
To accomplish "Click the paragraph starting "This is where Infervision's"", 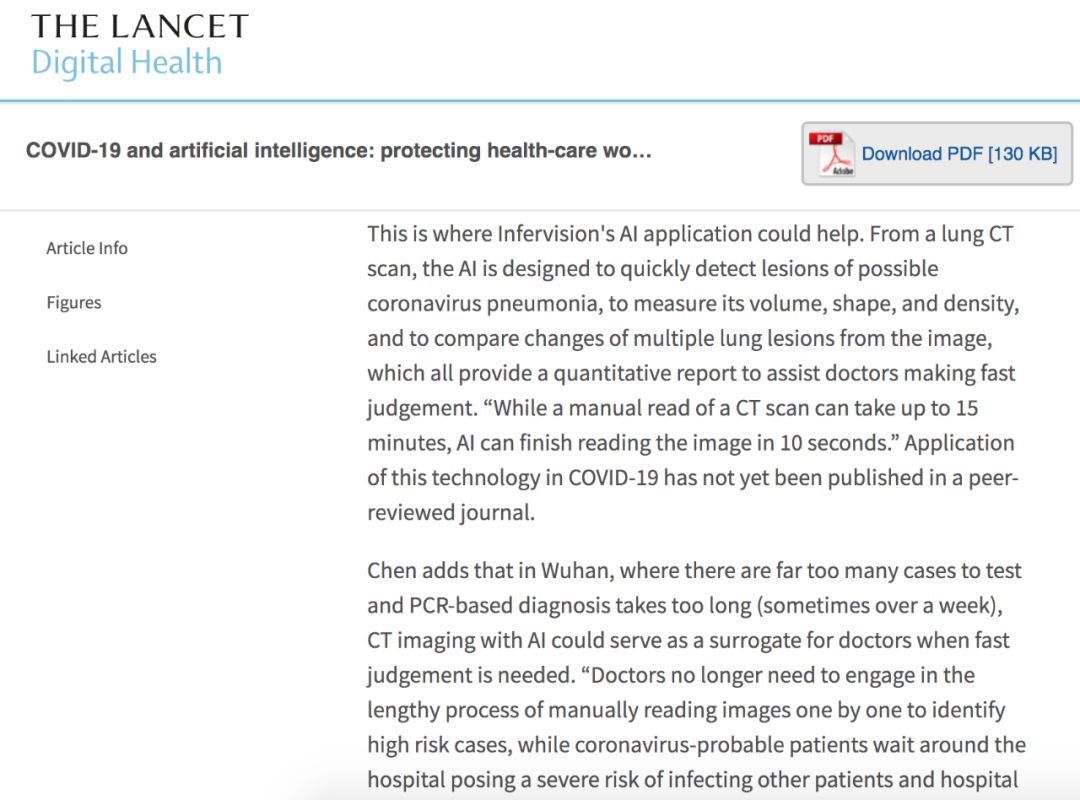I will coord(691,373).
